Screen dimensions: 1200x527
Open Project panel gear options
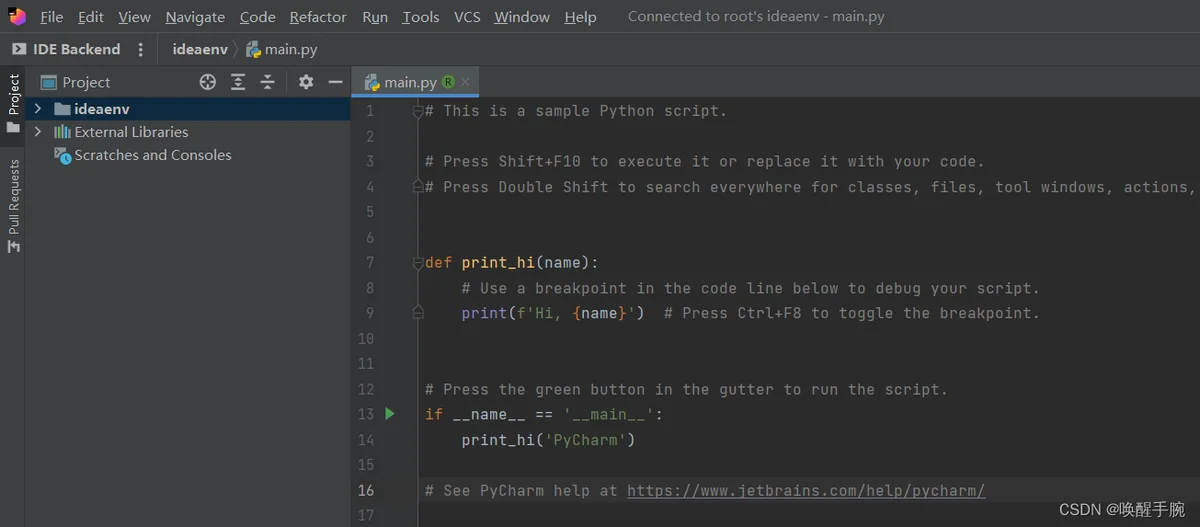click(x=306, y=82)
